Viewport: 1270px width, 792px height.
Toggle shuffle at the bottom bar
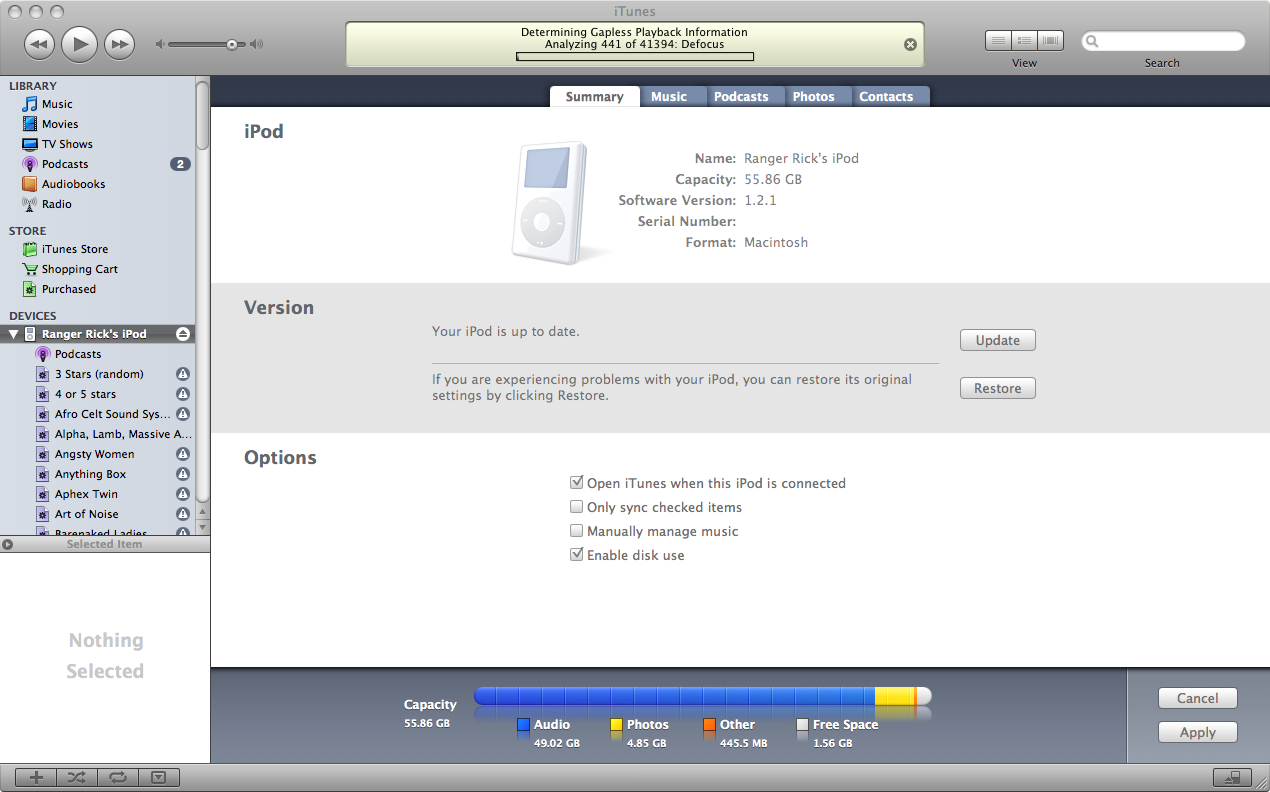[x=77, y=777]
